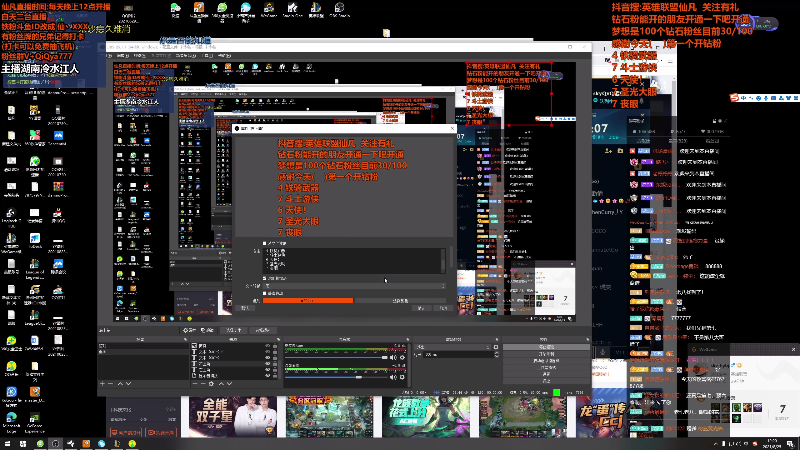Move the selected scene up
The height and width of the screenshot is (450, 800).
(x=120, y=383)
